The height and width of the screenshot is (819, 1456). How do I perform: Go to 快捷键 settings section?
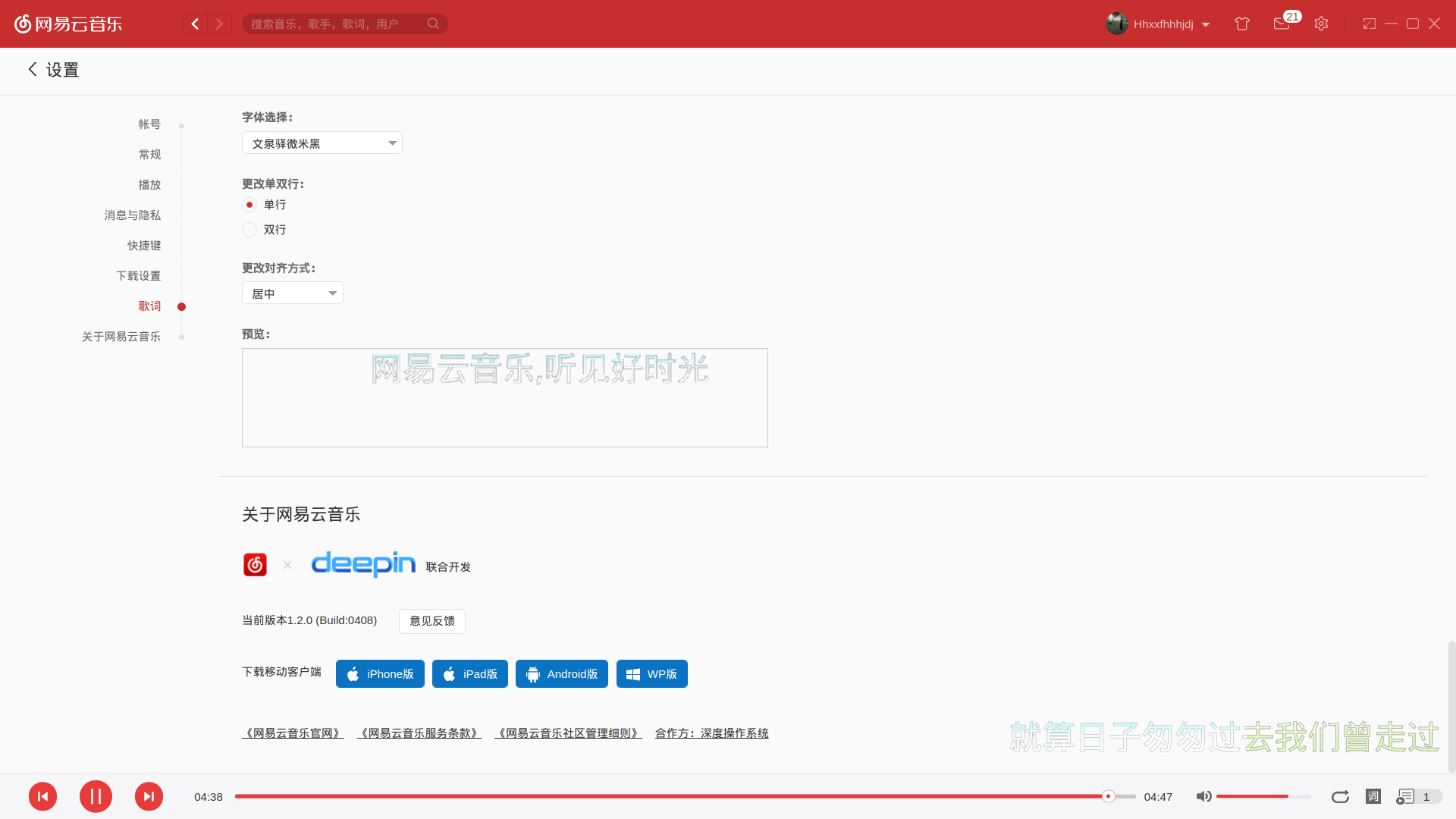[144, 246]
